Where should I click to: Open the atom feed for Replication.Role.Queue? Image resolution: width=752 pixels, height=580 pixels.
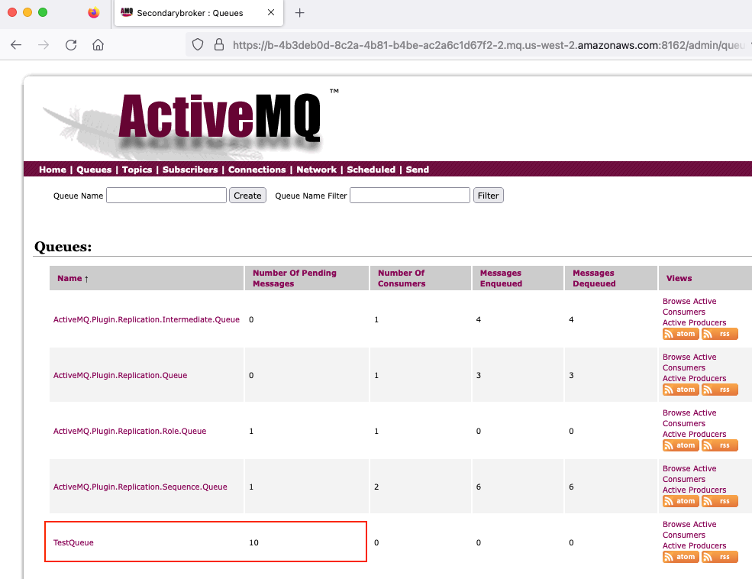[x=680, y=445]
